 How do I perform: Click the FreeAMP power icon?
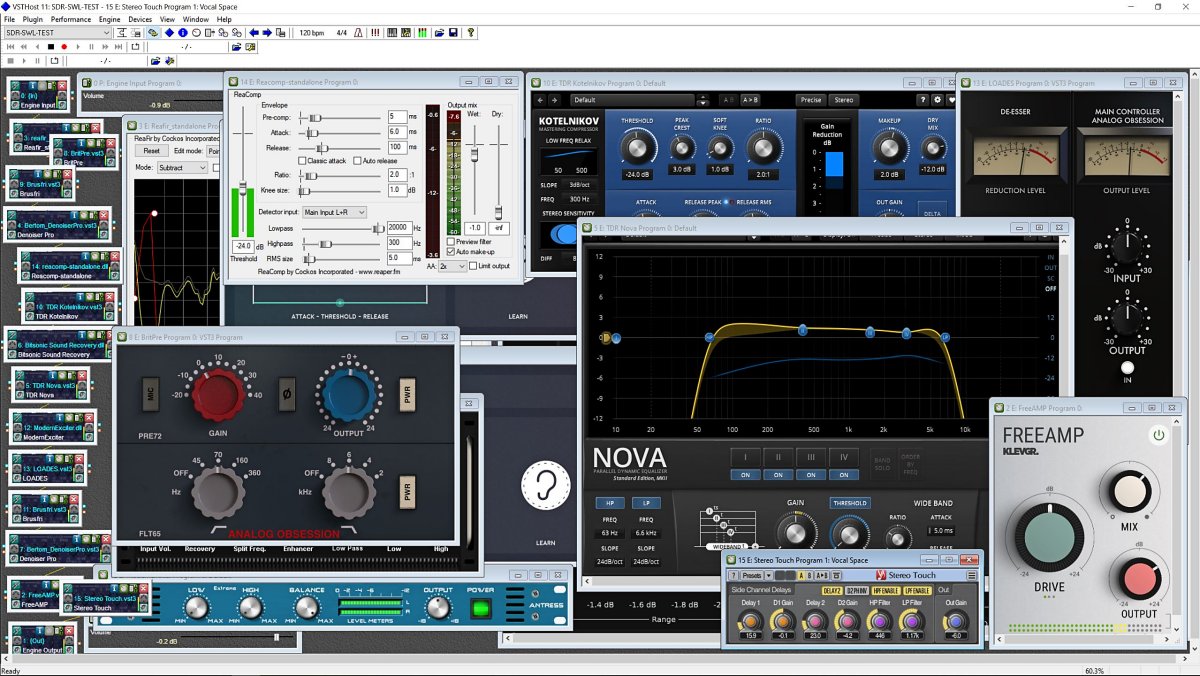1158,435
